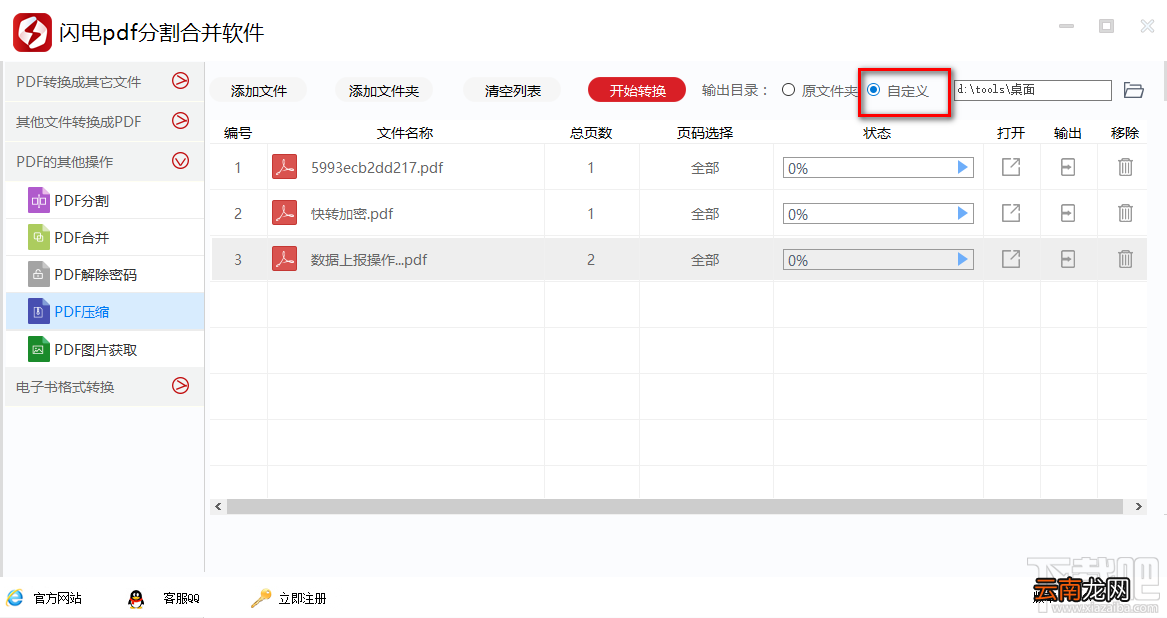
Task: Start conversion arrow for 数据上报操作 pdf
Action: tap(962, 259)
